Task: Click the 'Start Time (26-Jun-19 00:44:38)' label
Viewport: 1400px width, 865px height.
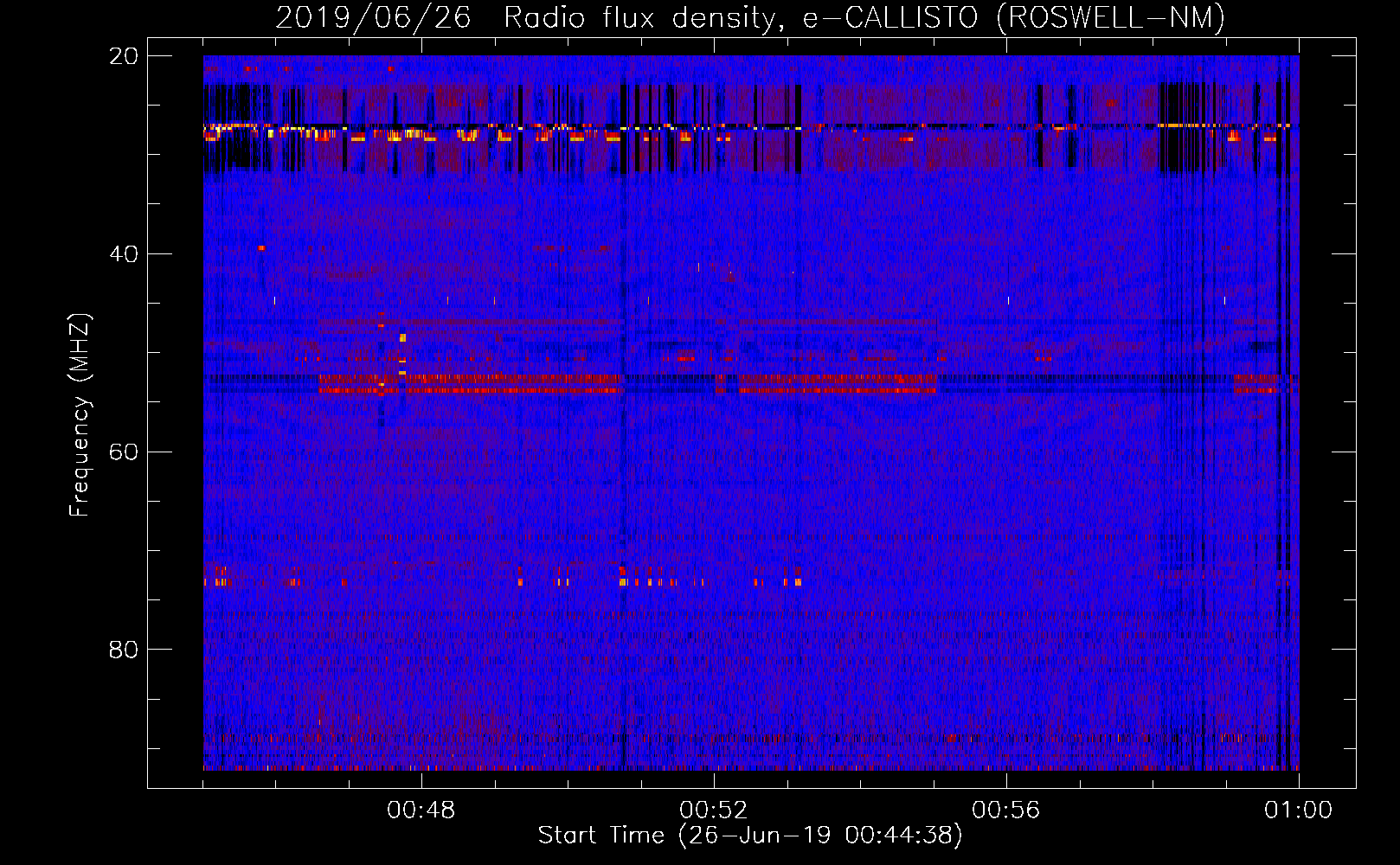Action: (750, 836)
